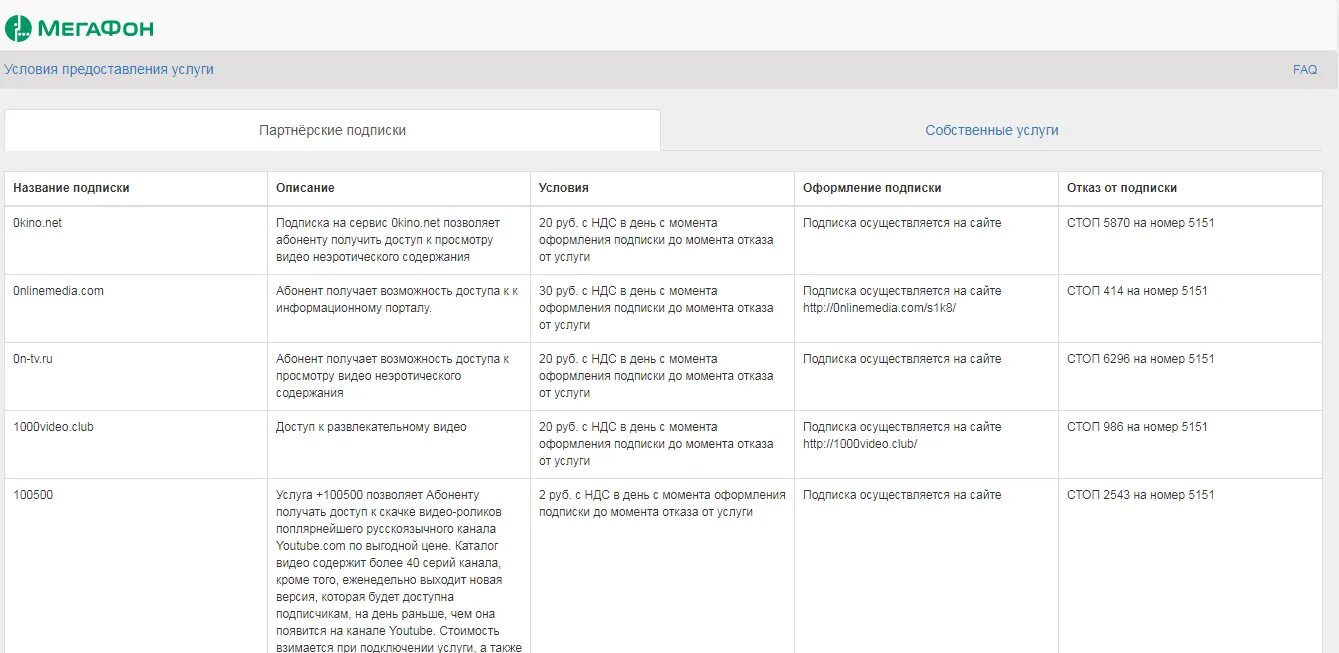Click the Название подписки column header
The height and width of the screenshot is (653, 1339).
pyautogui.click(x=71, y=188)
